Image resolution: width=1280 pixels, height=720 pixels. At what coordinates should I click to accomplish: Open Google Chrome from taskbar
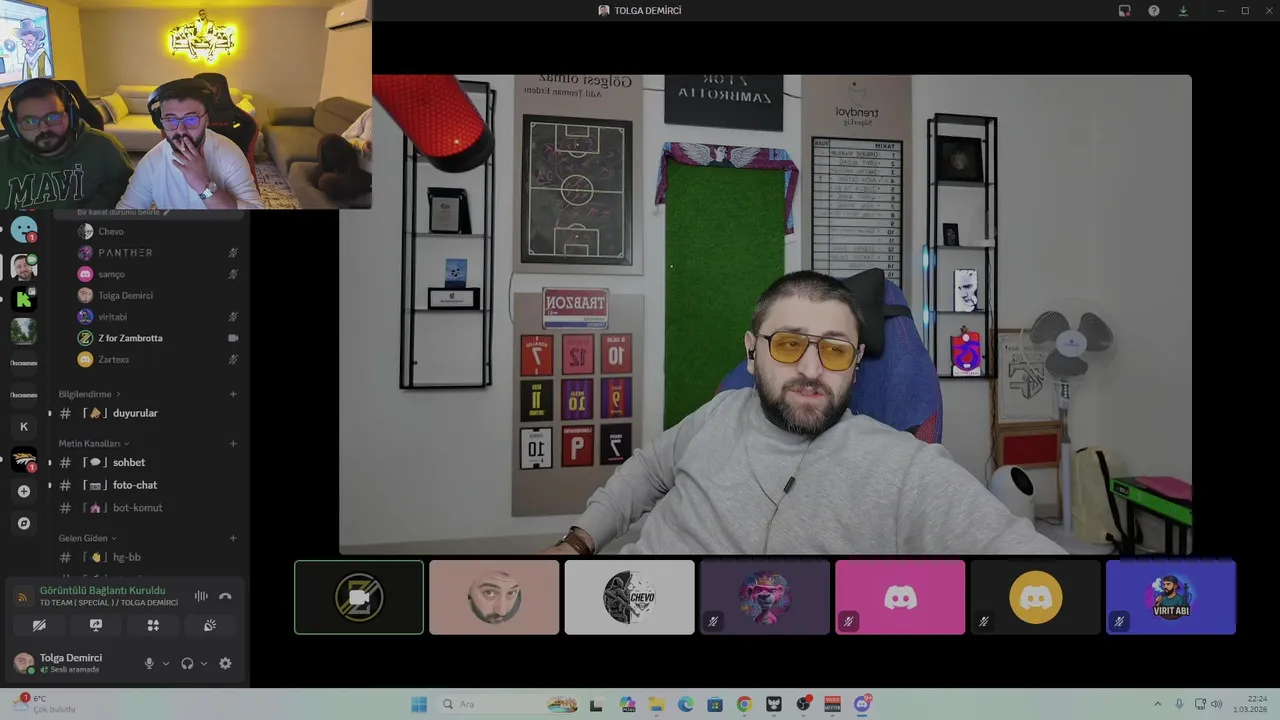click(744, 704)
